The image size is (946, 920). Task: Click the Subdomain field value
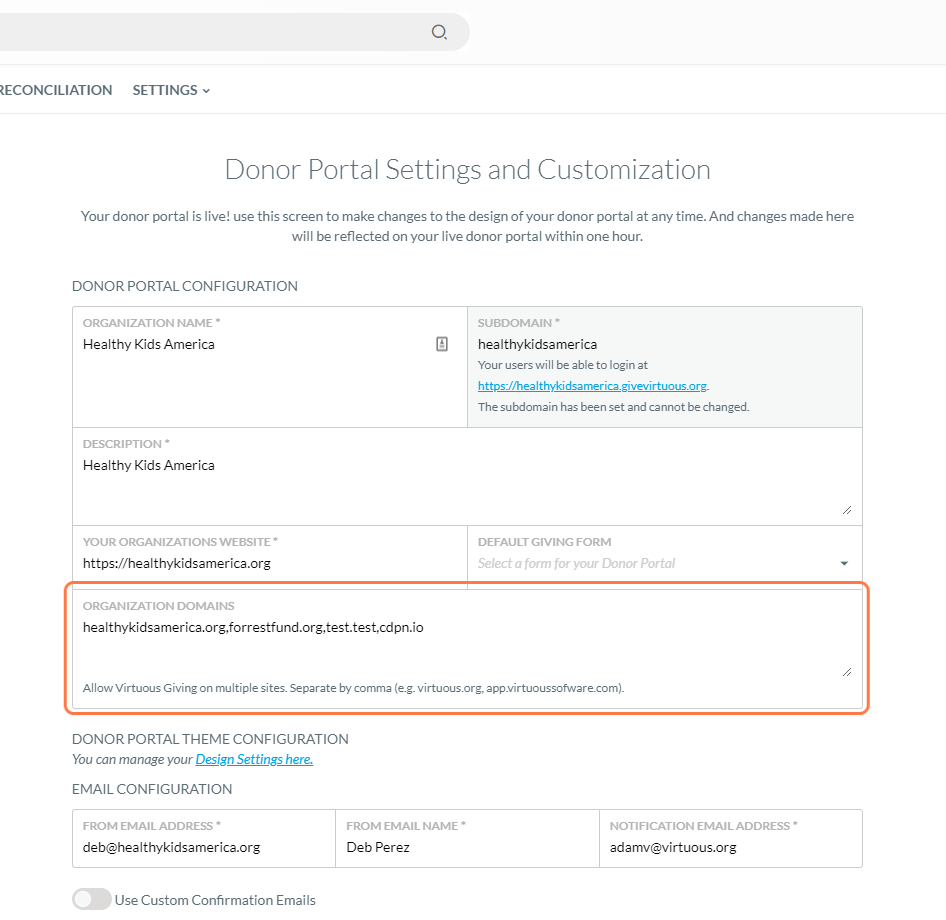(x=538, y=344)
